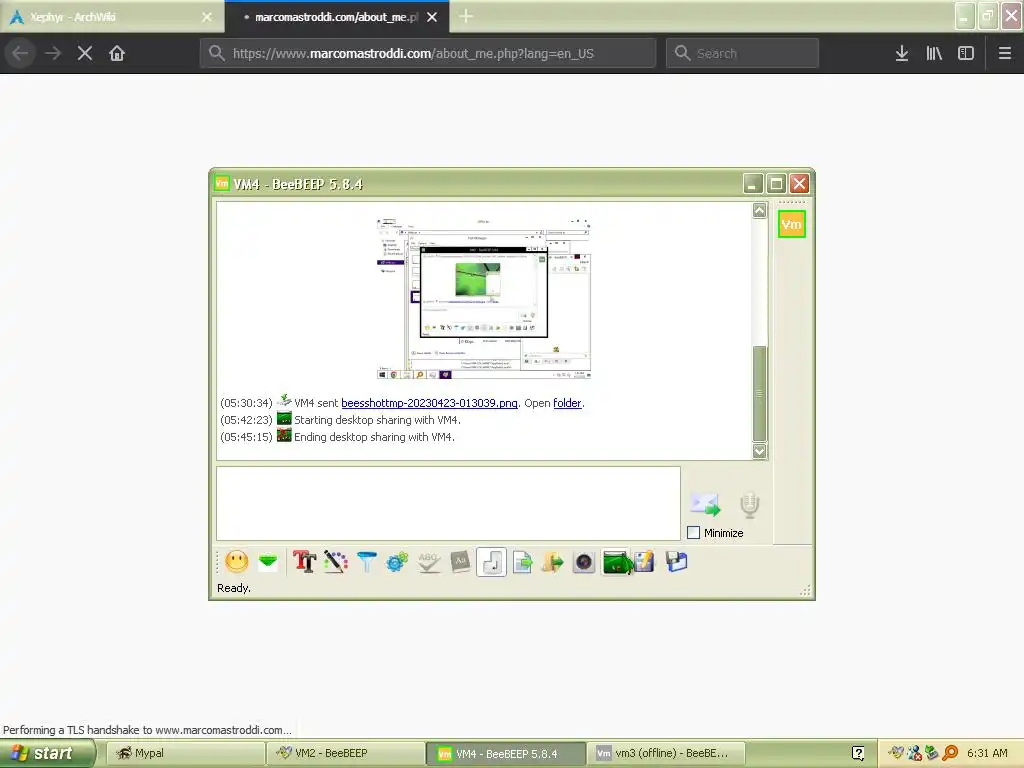Click the microphone voice message icon
This screenshot has width=1024, height=768.
tap(750, 504)
